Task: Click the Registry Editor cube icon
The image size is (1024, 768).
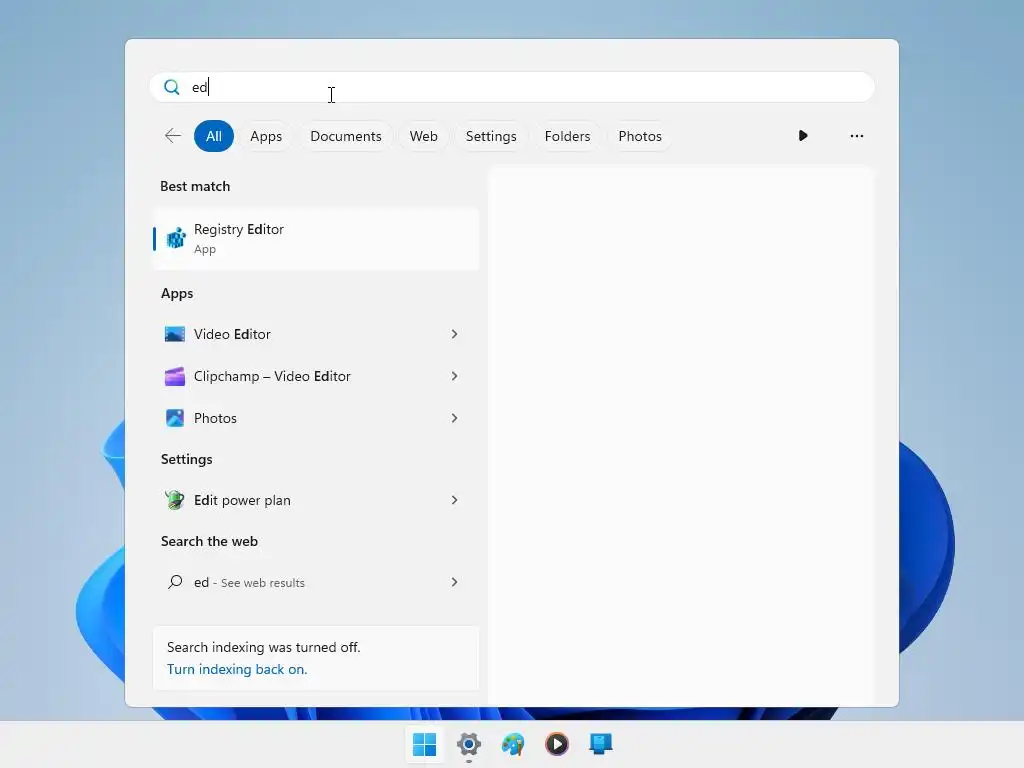Action: point(175,238)
